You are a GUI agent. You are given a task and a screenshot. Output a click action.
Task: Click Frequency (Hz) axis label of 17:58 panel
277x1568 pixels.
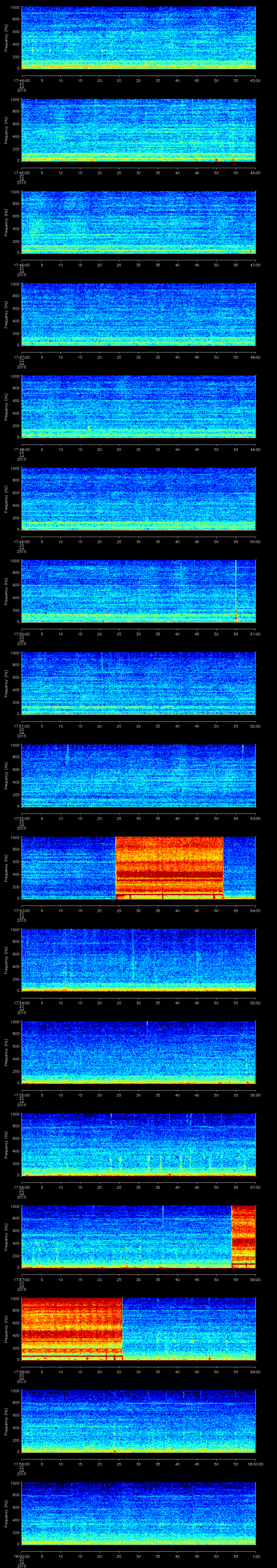[6, 1329]
